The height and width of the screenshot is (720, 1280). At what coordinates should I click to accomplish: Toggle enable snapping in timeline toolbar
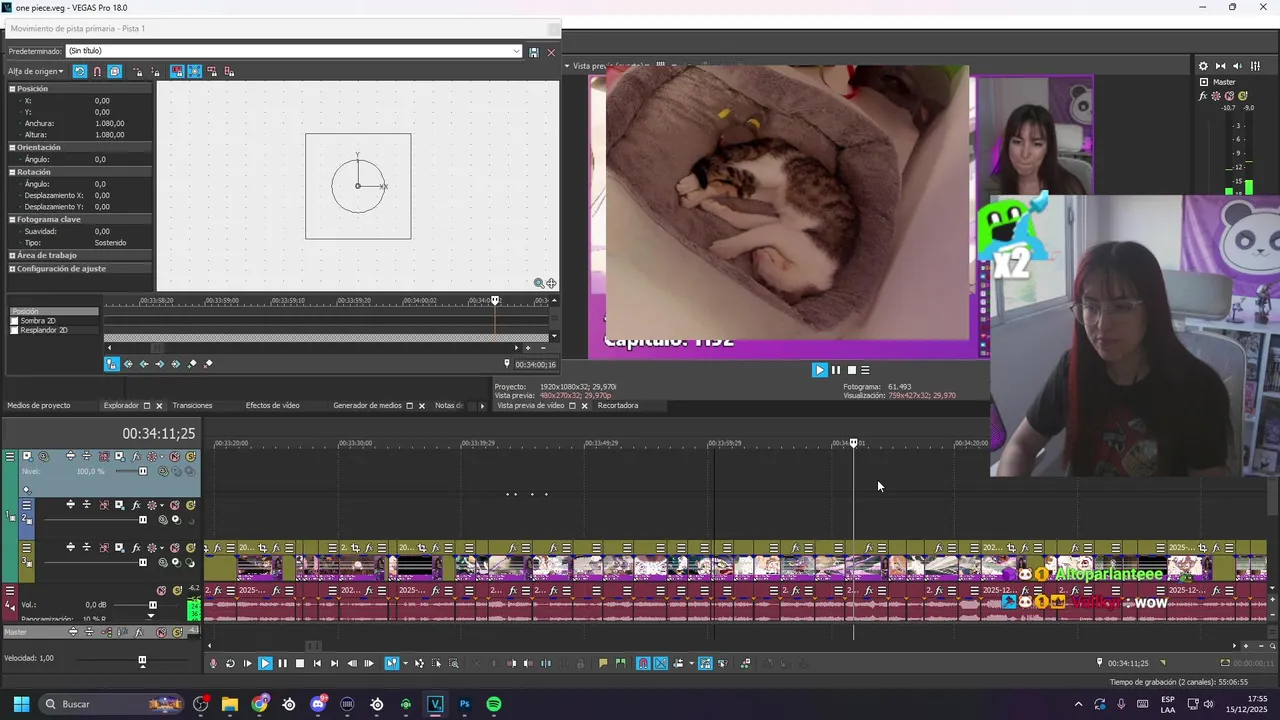[643, 663]
